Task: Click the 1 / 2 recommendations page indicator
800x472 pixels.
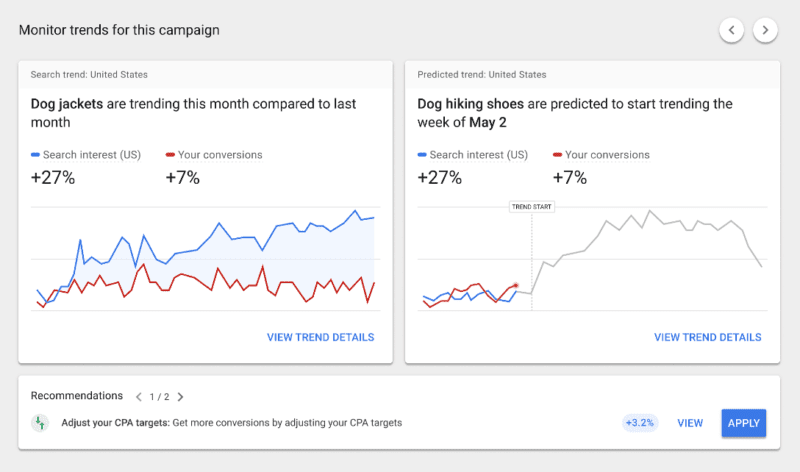Action: coord(159,397)
